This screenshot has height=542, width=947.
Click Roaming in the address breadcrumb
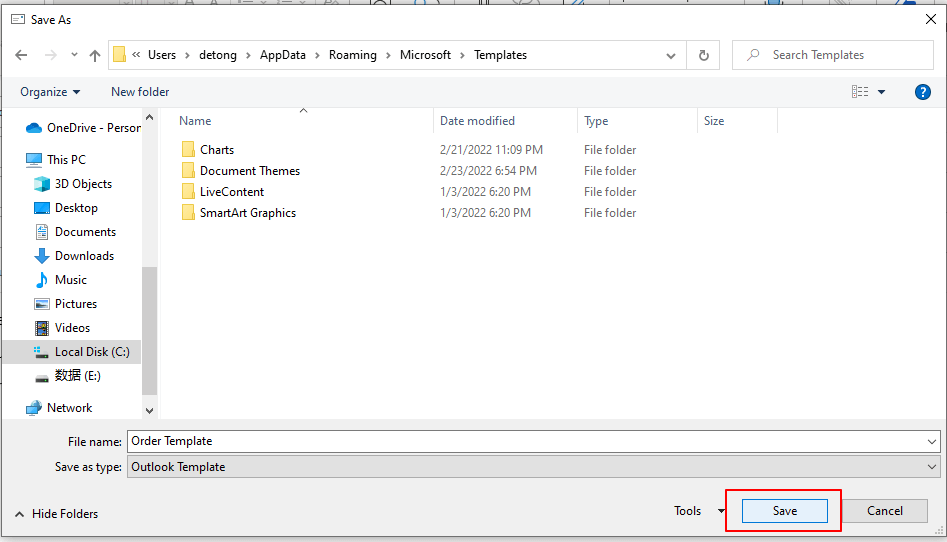353,55
